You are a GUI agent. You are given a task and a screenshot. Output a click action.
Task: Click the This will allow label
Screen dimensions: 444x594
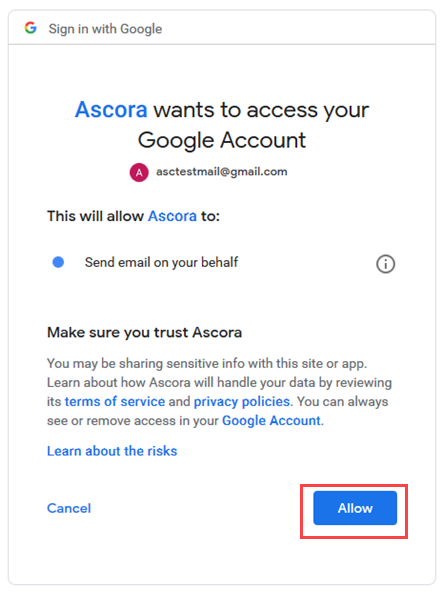(95, 216)
